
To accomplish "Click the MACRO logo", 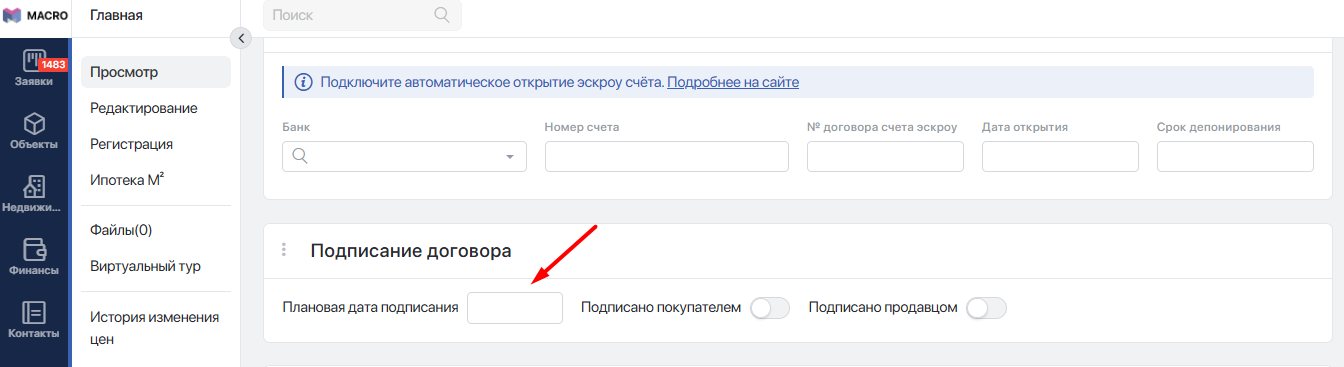I will 34,16.
